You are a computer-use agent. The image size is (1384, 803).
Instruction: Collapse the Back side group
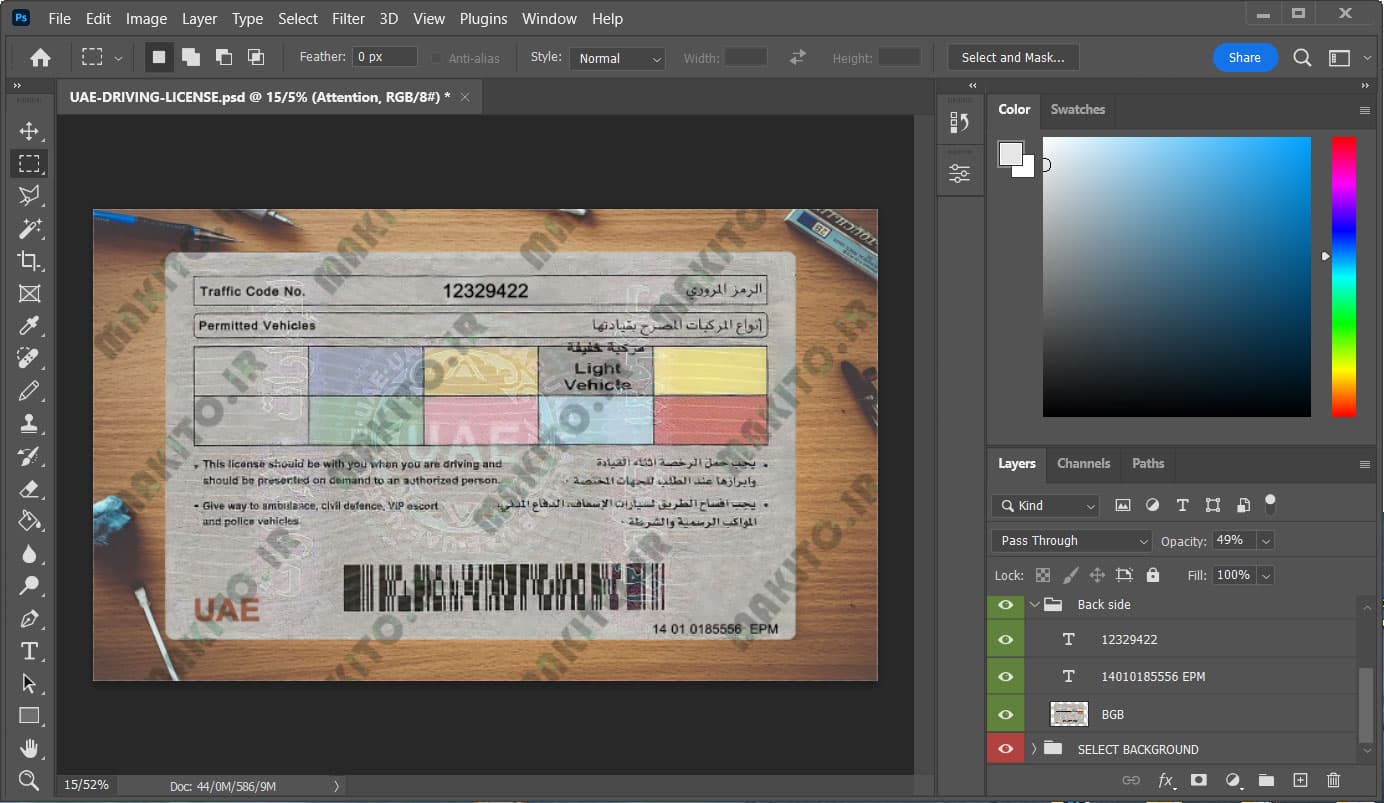[x=1034, y=604]
